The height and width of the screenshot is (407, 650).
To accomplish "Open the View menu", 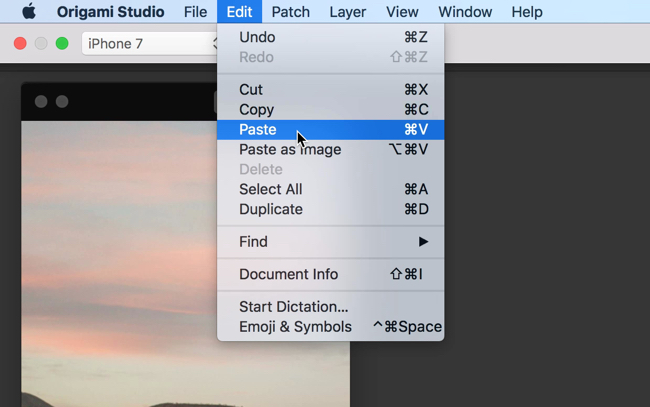I will point(402,12).
